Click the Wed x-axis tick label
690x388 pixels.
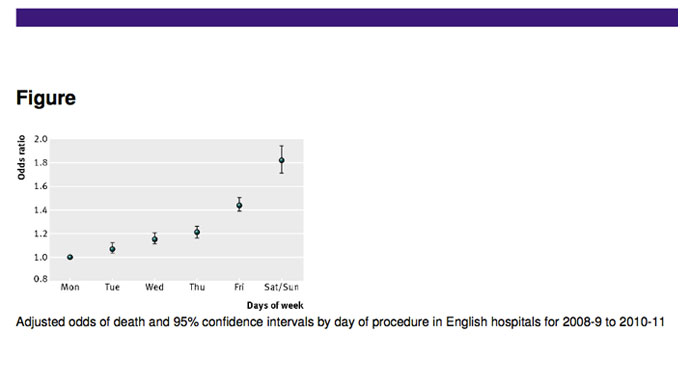[x=154, y=287]
